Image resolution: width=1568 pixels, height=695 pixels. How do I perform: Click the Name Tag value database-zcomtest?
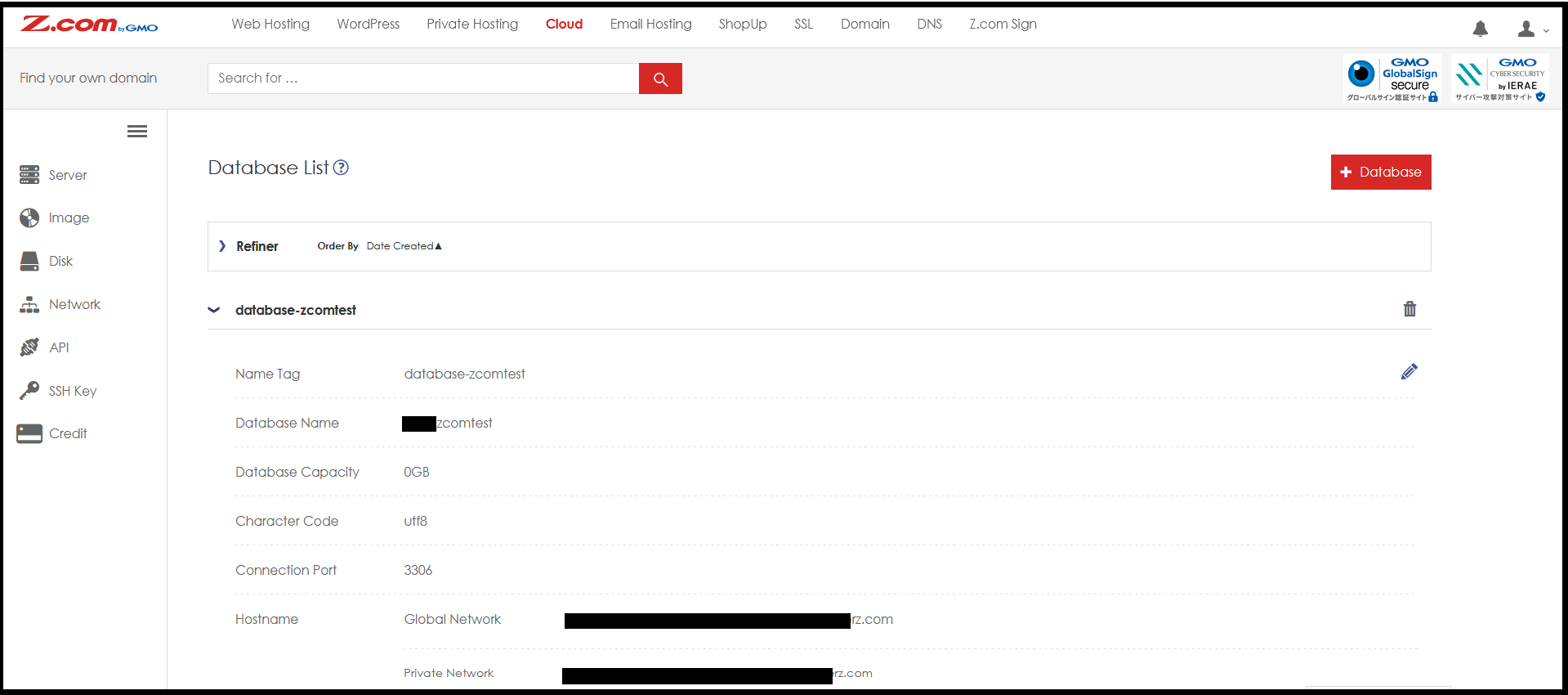click(464, 374)
